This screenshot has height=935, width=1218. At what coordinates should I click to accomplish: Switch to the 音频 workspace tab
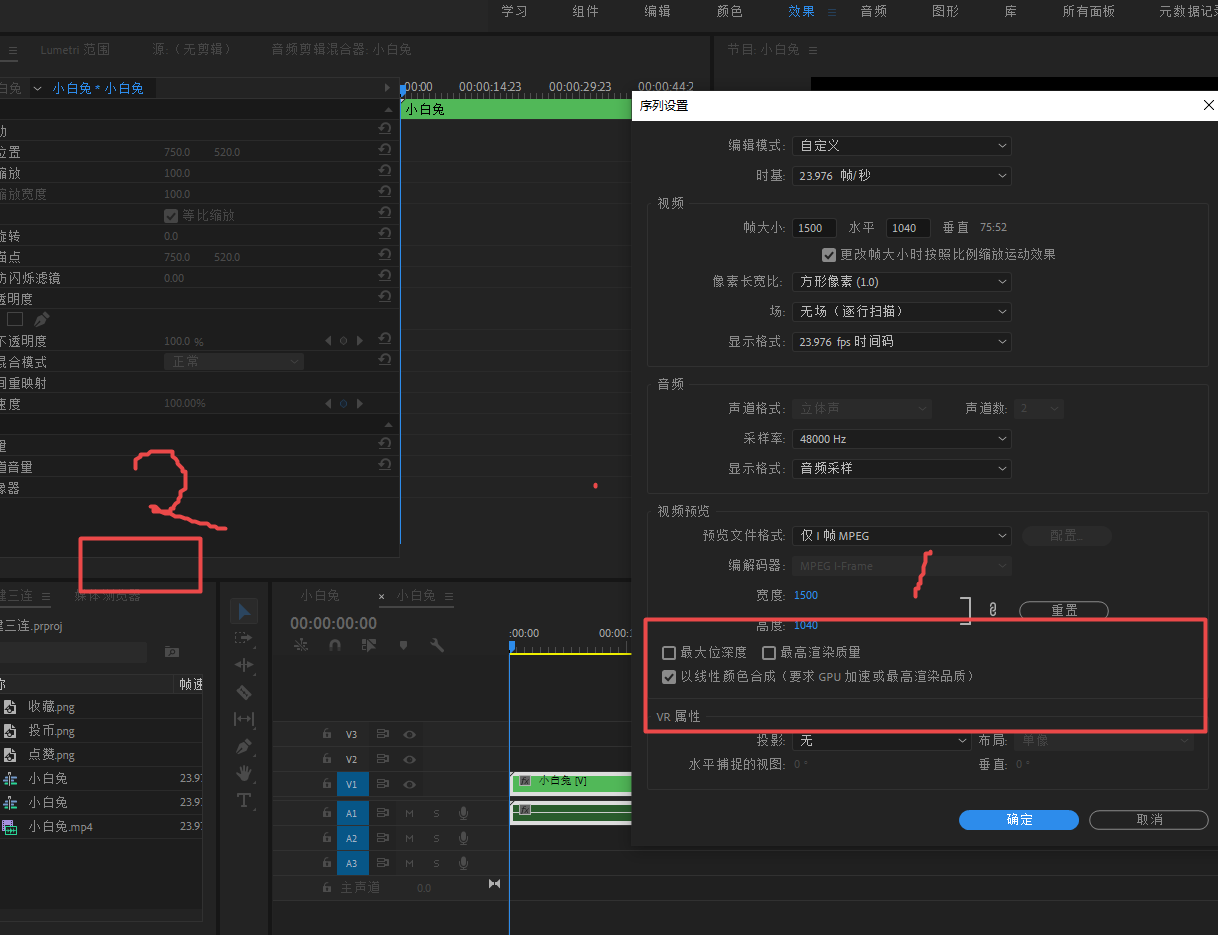(873, 12)
